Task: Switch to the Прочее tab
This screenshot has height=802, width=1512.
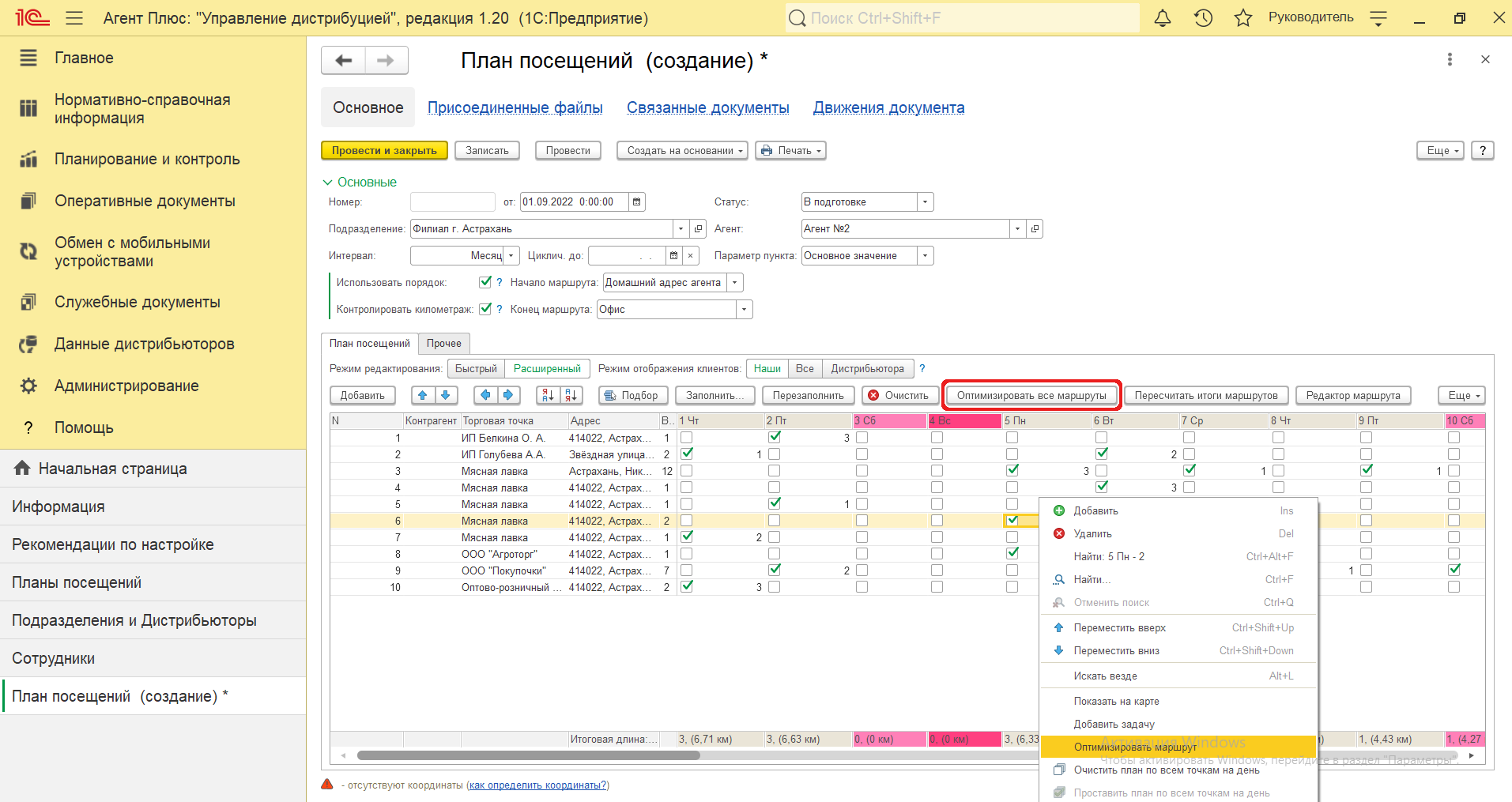Action: [x=444, y=343]
